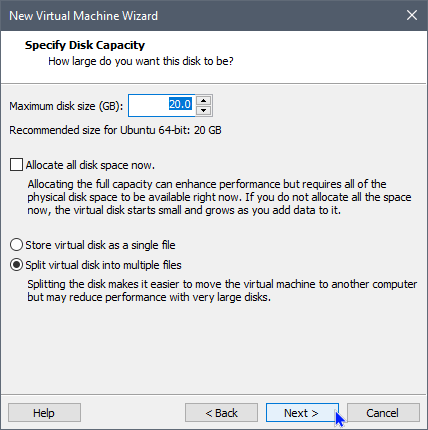This screenshot has height=430, width=428.
Task: Continue with the Next > button
Action: tap(302, 413)
